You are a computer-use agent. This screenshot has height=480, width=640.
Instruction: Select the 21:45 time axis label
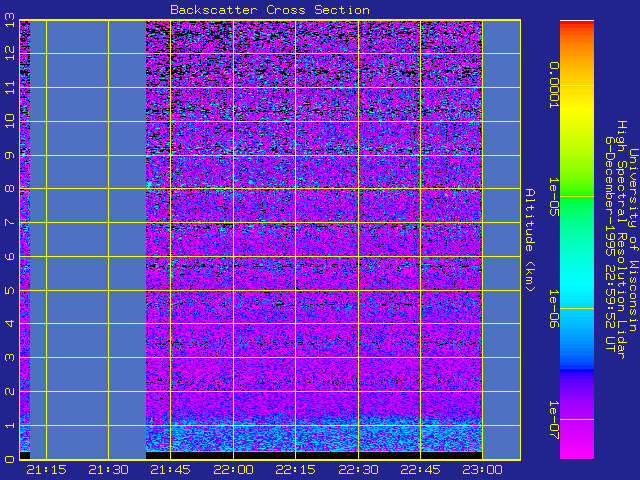[x=171, y=470]
